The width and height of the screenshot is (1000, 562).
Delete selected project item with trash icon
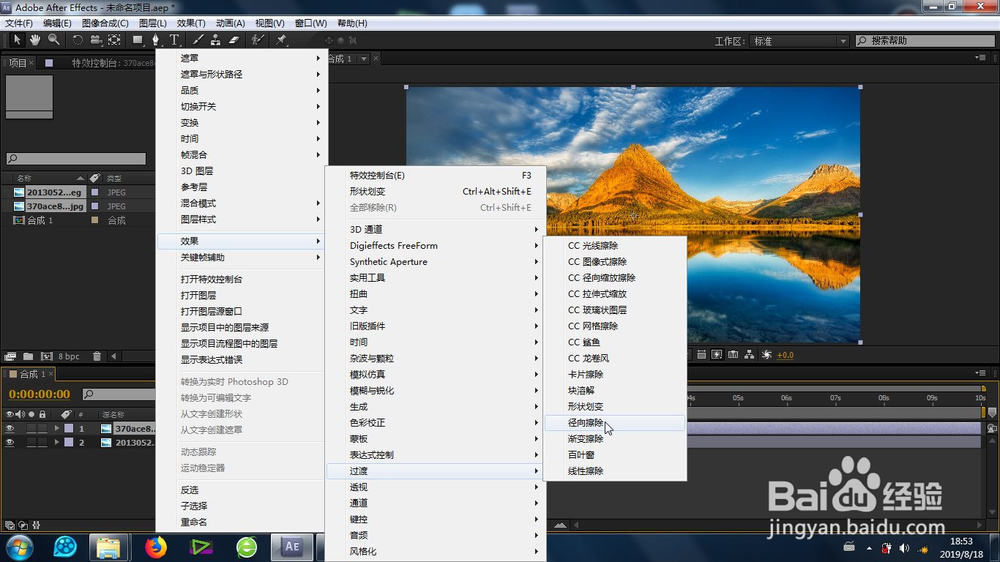point(97,356)
